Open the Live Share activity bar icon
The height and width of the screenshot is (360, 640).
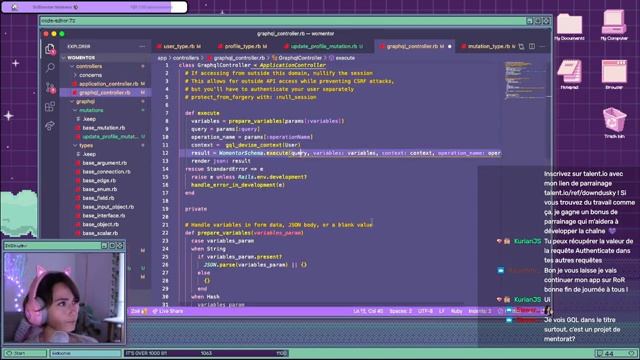pos(50,126)
